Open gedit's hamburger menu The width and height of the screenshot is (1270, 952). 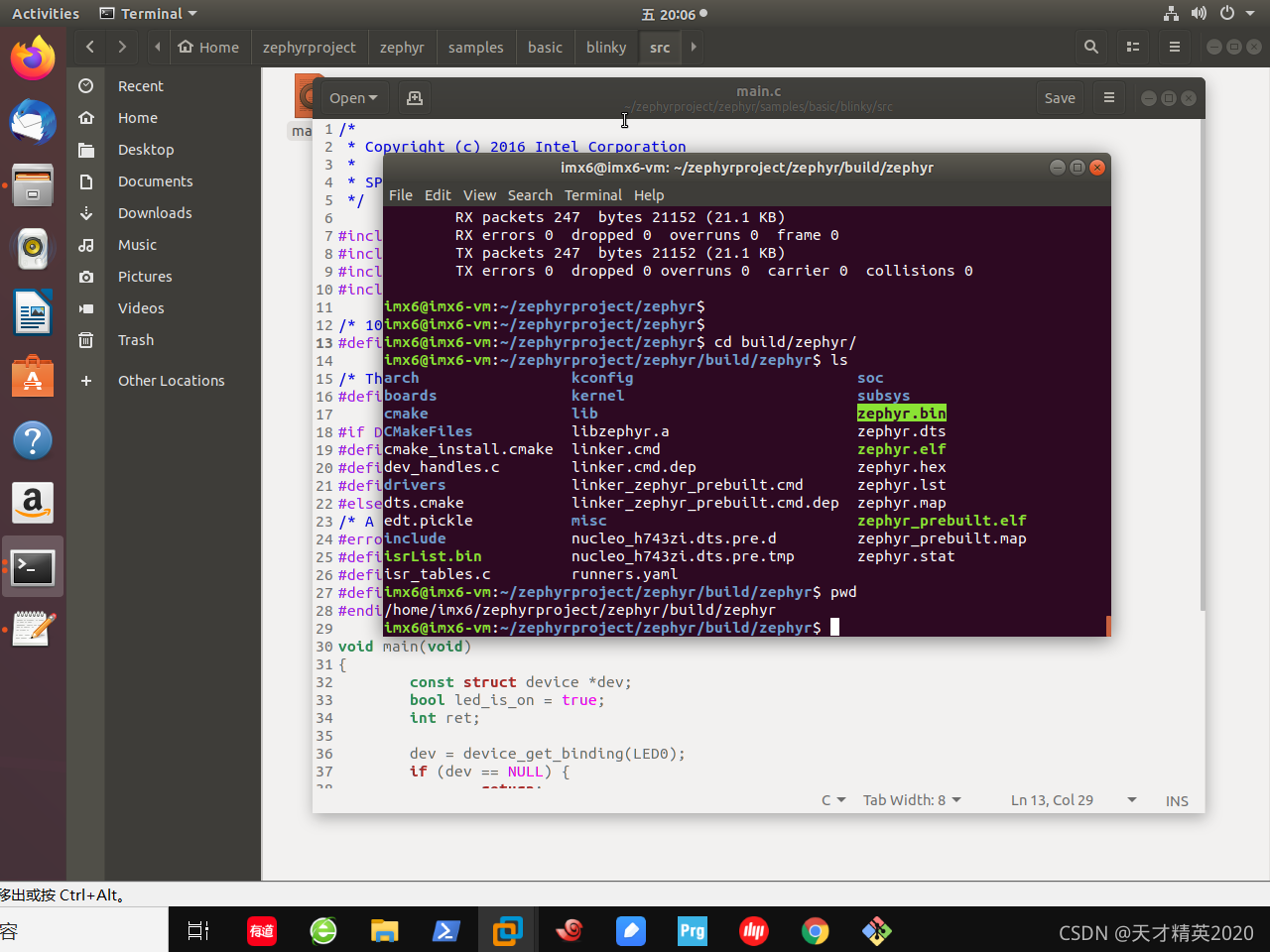1109,98
